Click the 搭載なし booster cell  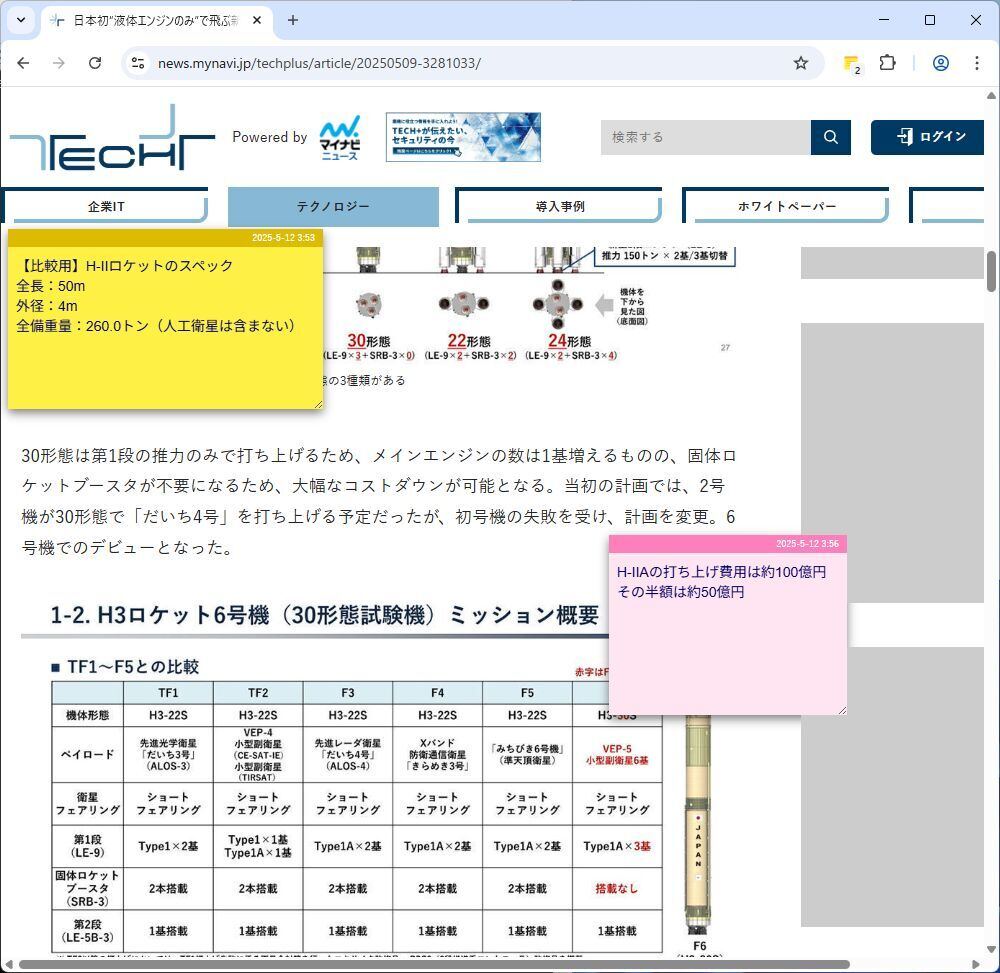(x=617, y=888)
